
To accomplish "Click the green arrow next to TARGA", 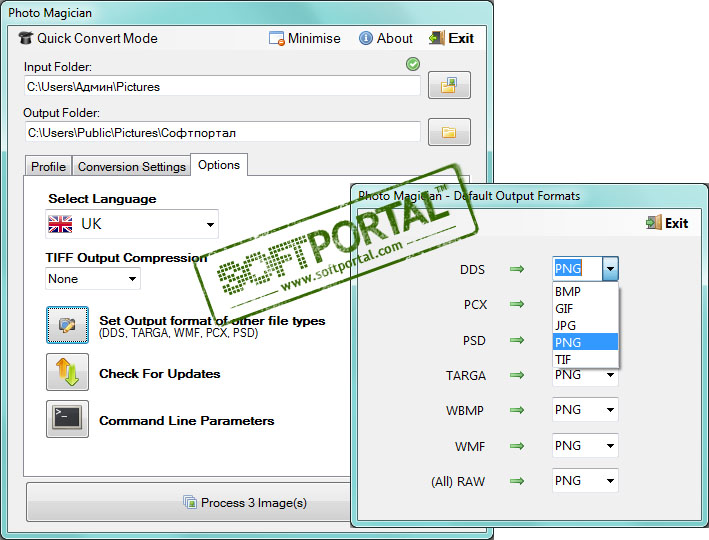I will 517,375.
